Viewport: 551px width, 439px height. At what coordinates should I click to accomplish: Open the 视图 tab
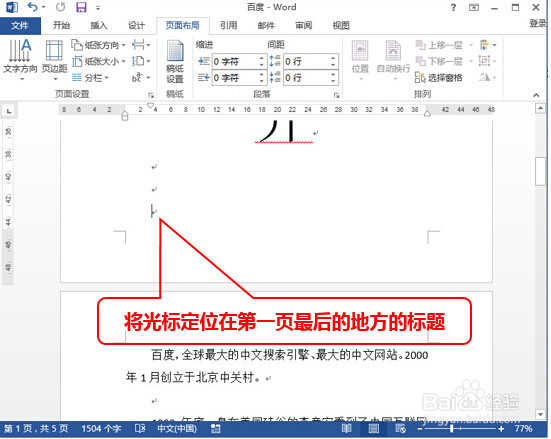pyautogui.click(x=341, y=25)
